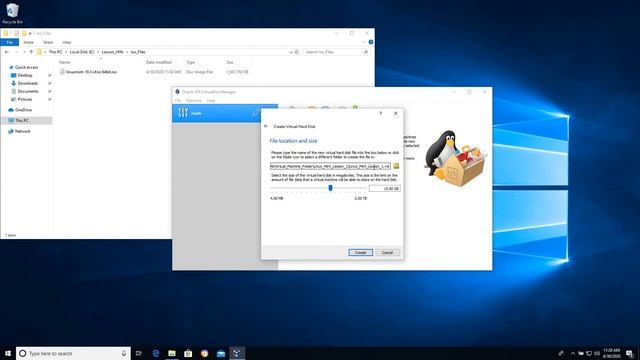Viewport: 640px width, 360px height.
Task: Click the Explorer help icon
Action: 371,42
